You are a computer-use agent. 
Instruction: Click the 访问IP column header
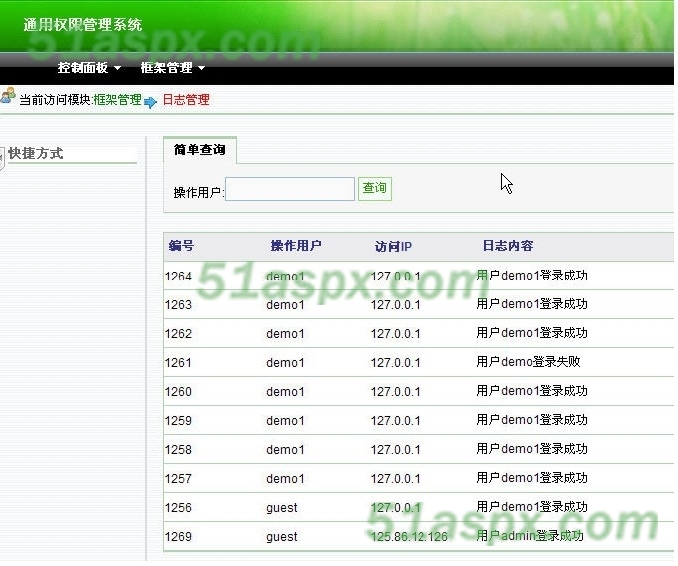(393, 246)
